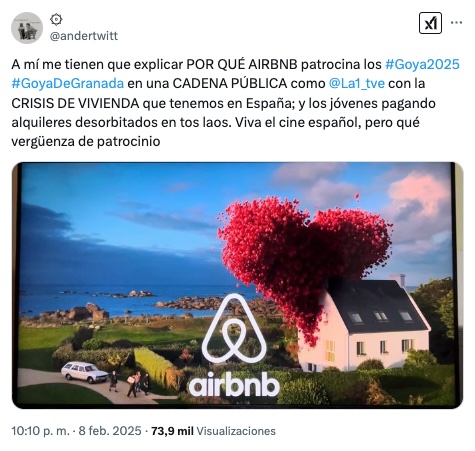Image resolution: width=475 pixels, height=451 pixels.
Task: Click the white airbnb wordmark in the image
Action: click(234, 384)
